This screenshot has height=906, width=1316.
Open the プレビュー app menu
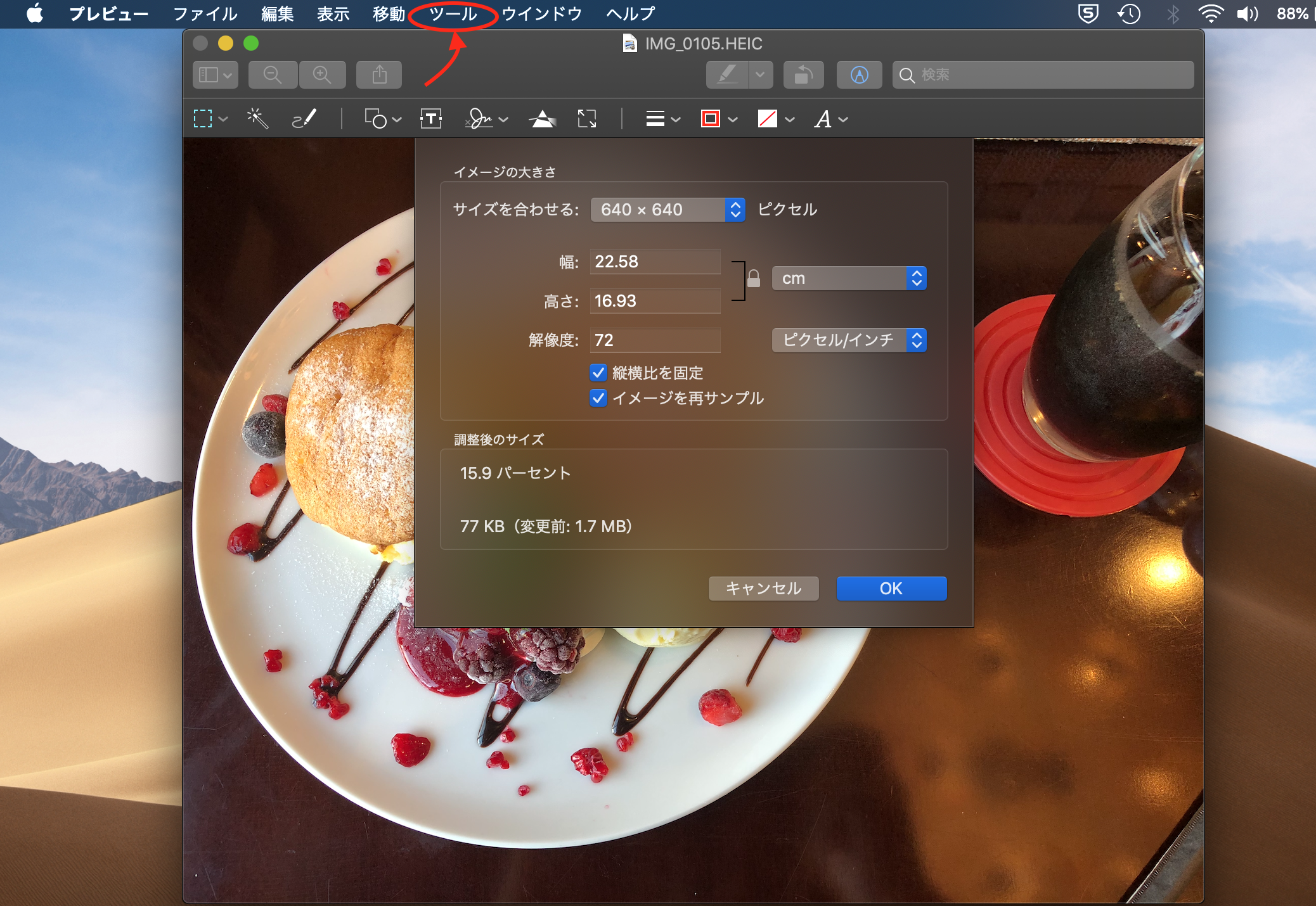tap(108, 13)
